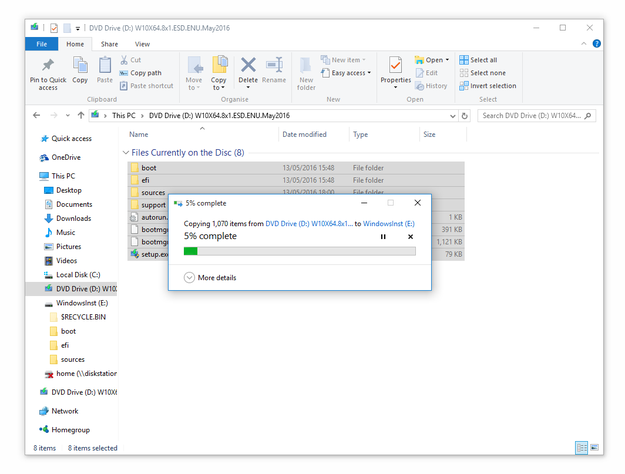
Task: Sort by the Type column header
Action: tap(360, 135)
